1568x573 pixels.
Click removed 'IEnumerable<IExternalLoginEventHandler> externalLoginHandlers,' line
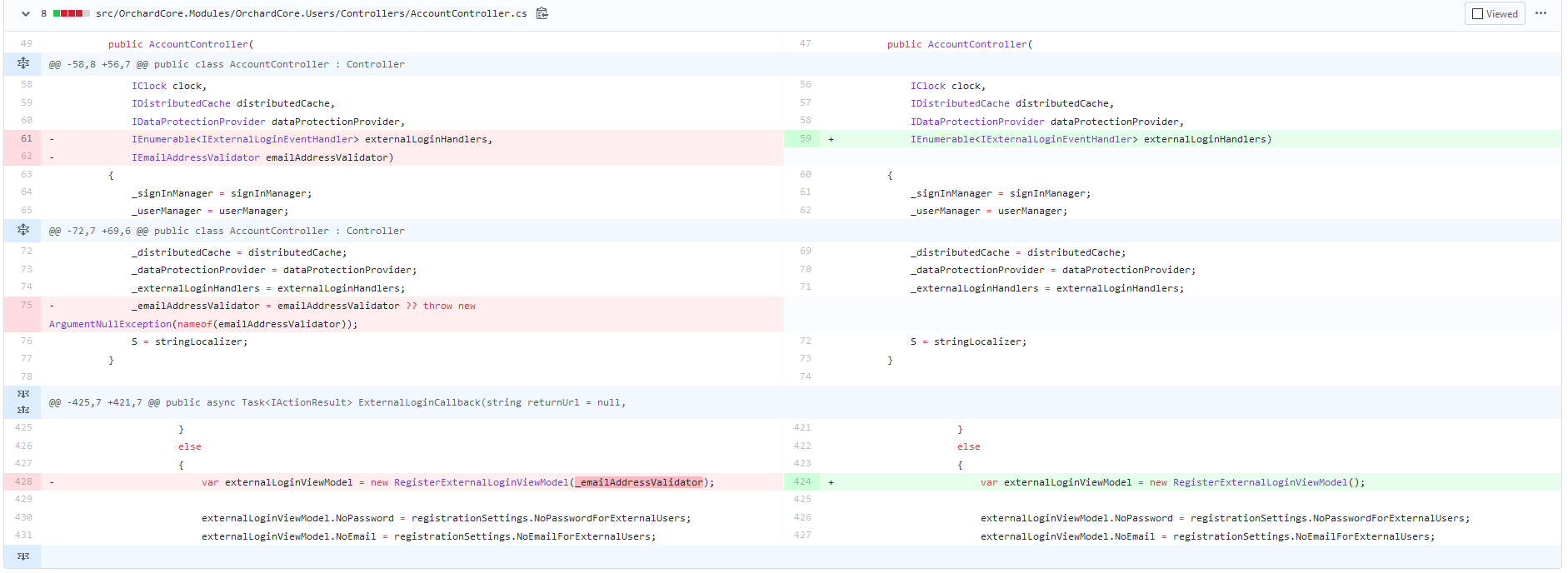(x=312, y=139)
